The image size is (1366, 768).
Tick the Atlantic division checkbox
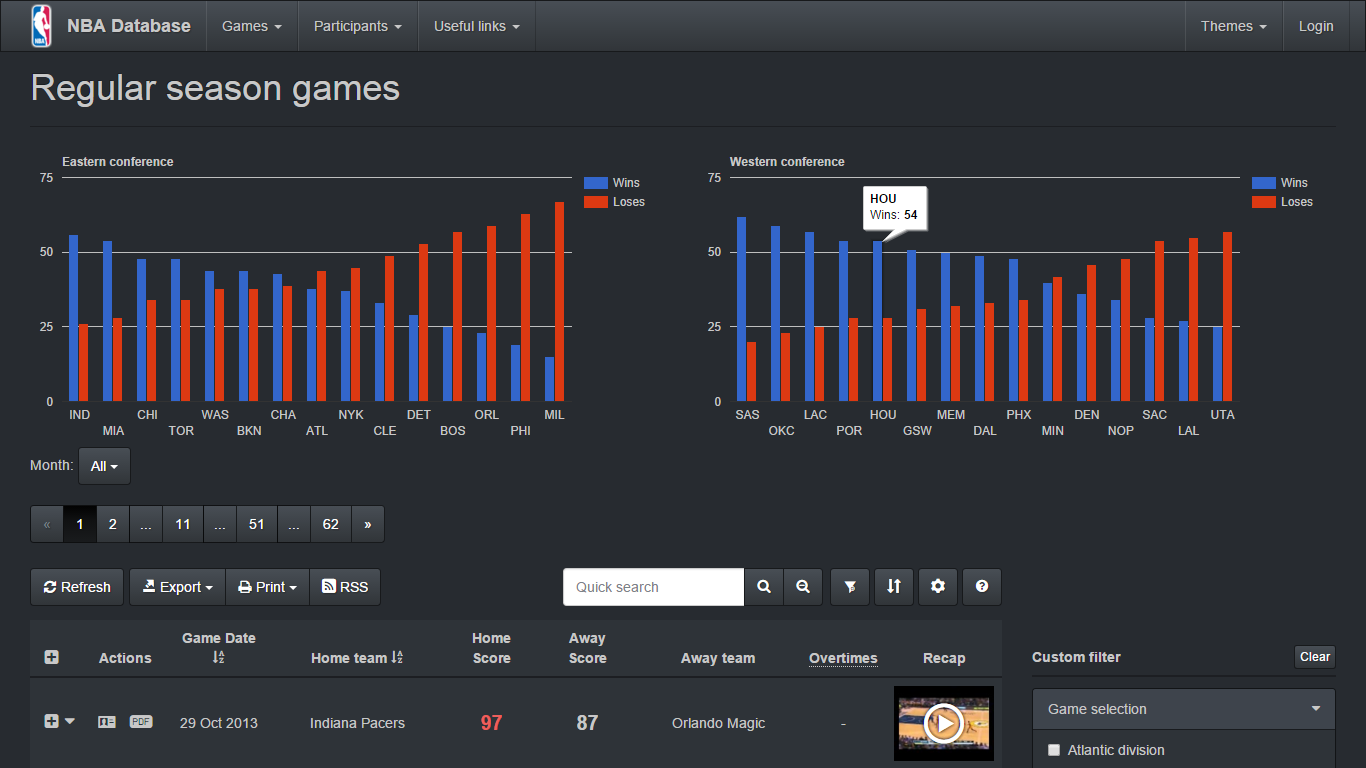[x=1054, y=750]
